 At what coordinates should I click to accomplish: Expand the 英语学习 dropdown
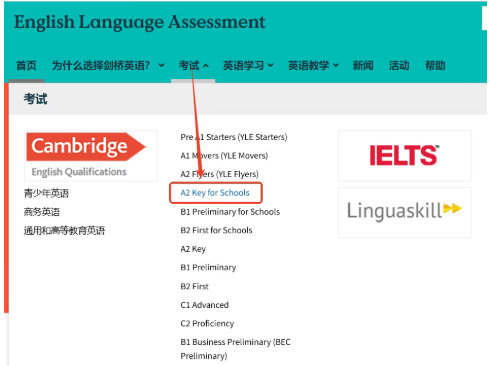248,65
